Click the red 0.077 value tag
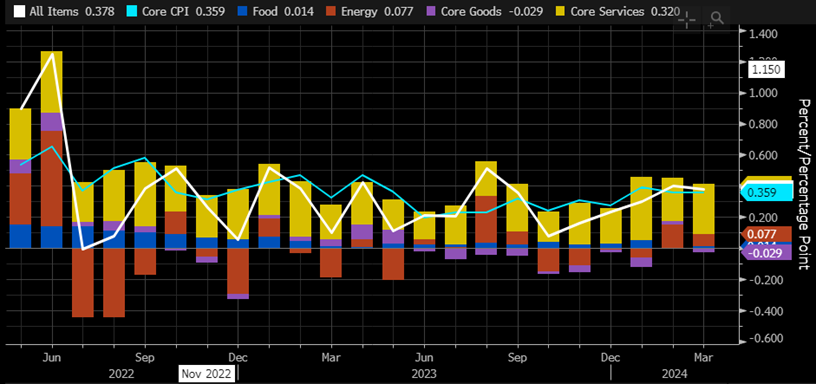 click(x=766, y=234)
